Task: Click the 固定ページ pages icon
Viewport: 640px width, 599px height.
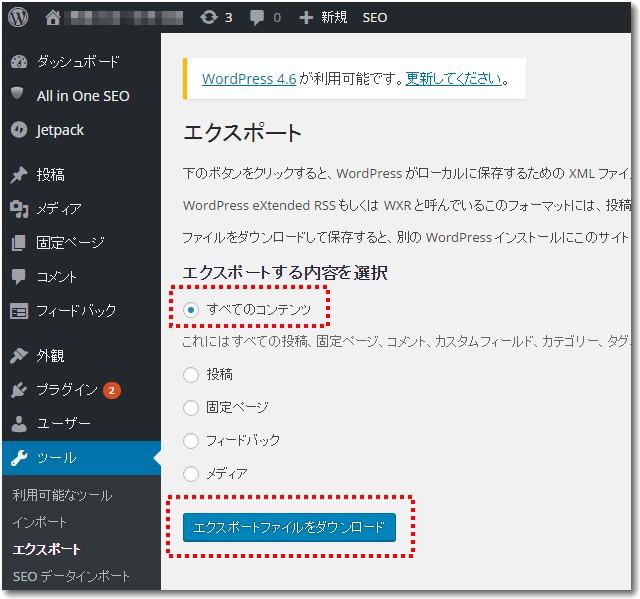Action: click(x=19, y=242)
